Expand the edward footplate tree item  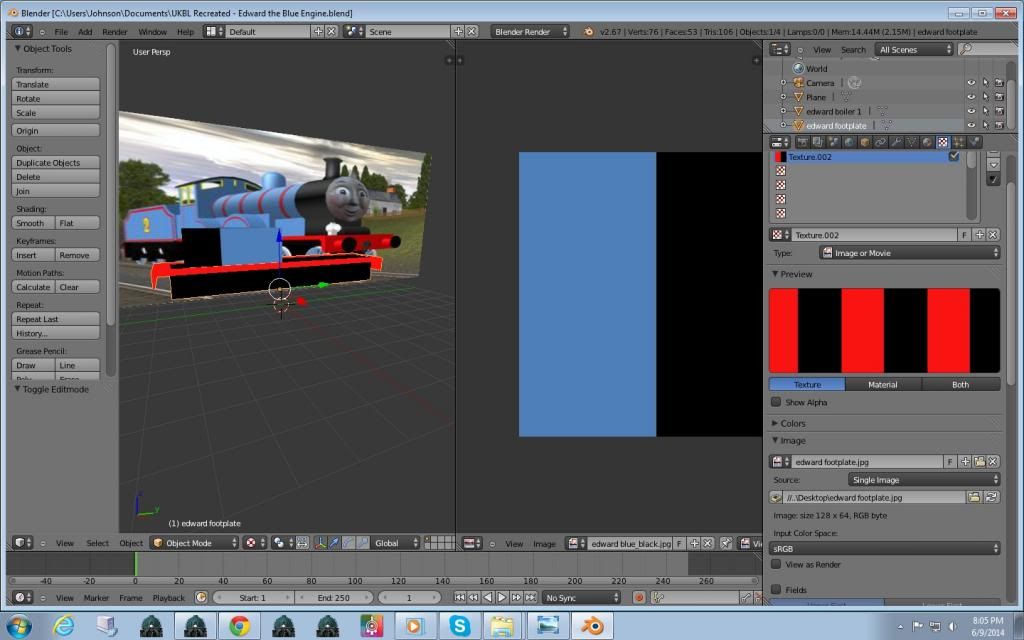click(783, 125)
